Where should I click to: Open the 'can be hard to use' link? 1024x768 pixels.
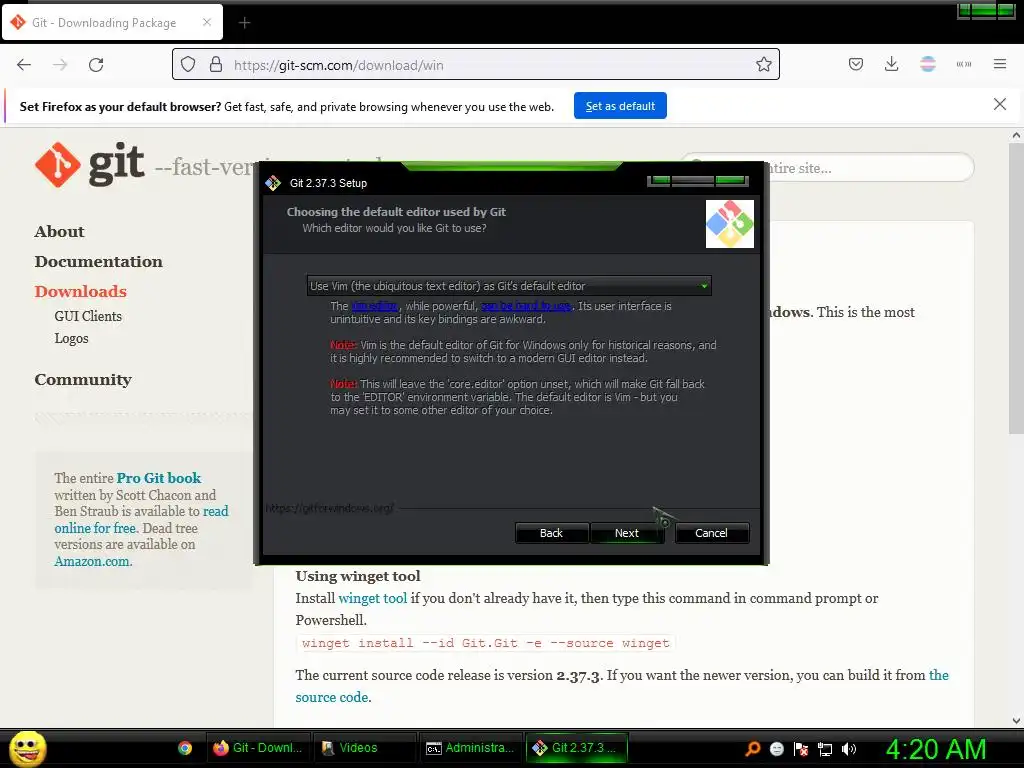[x=526, y=306]
